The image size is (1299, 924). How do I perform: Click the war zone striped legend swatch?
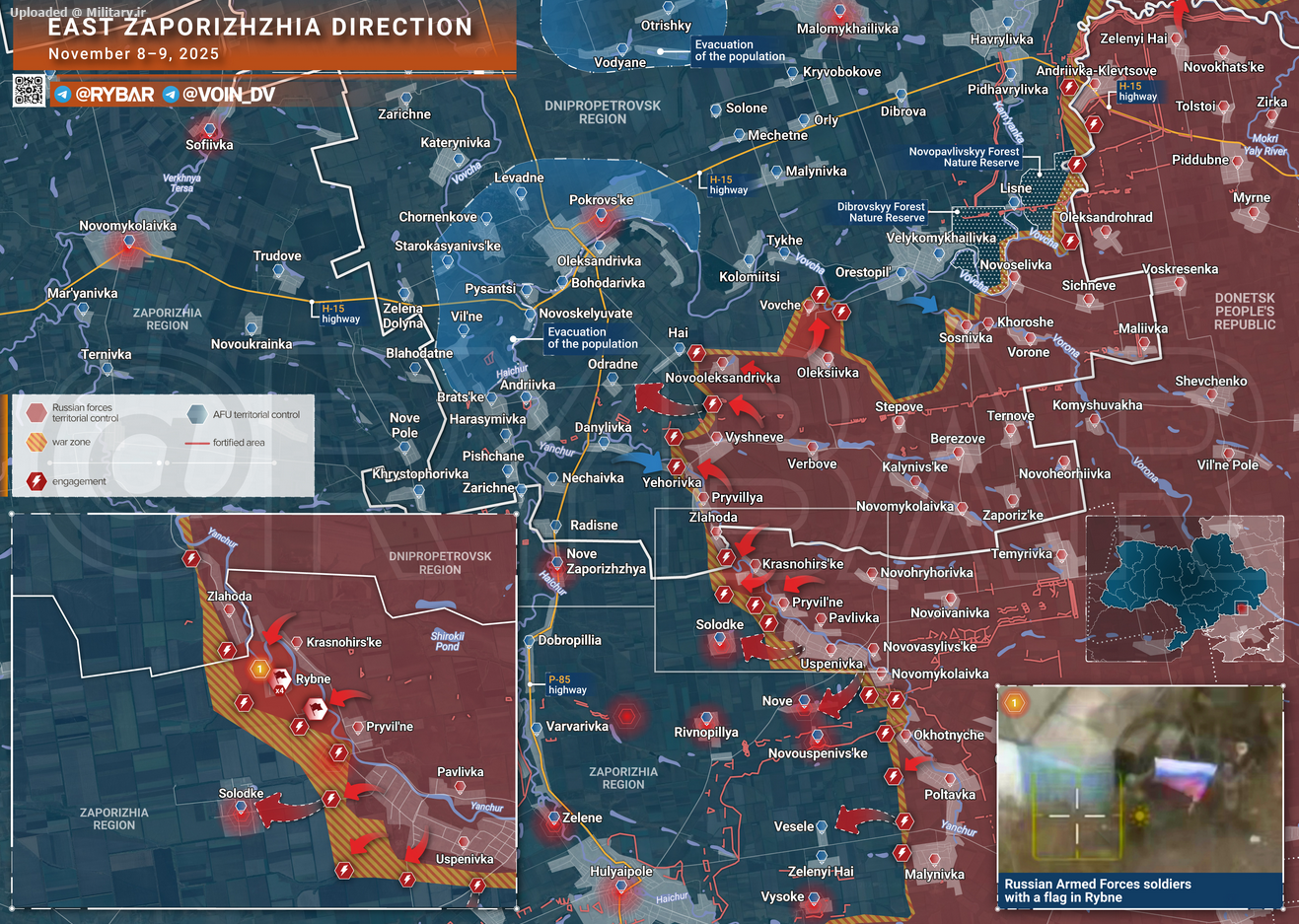click(36, 442)
